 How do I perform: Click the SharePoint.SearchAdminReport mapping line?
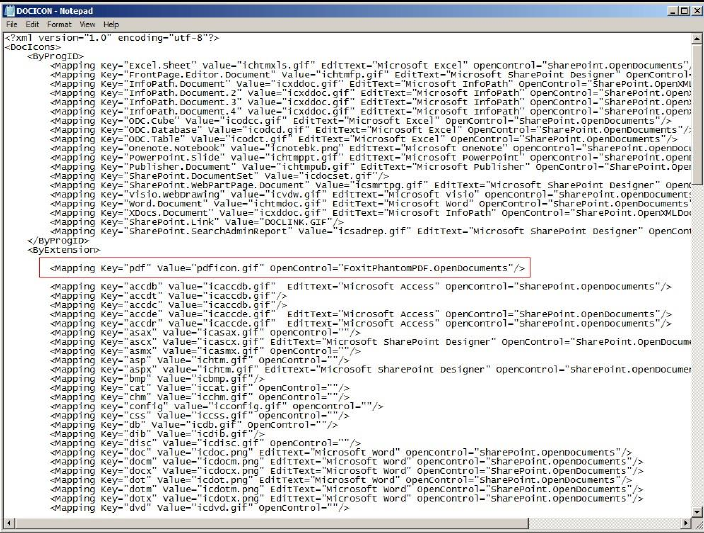pyautogui.click(x=370, y=231)
